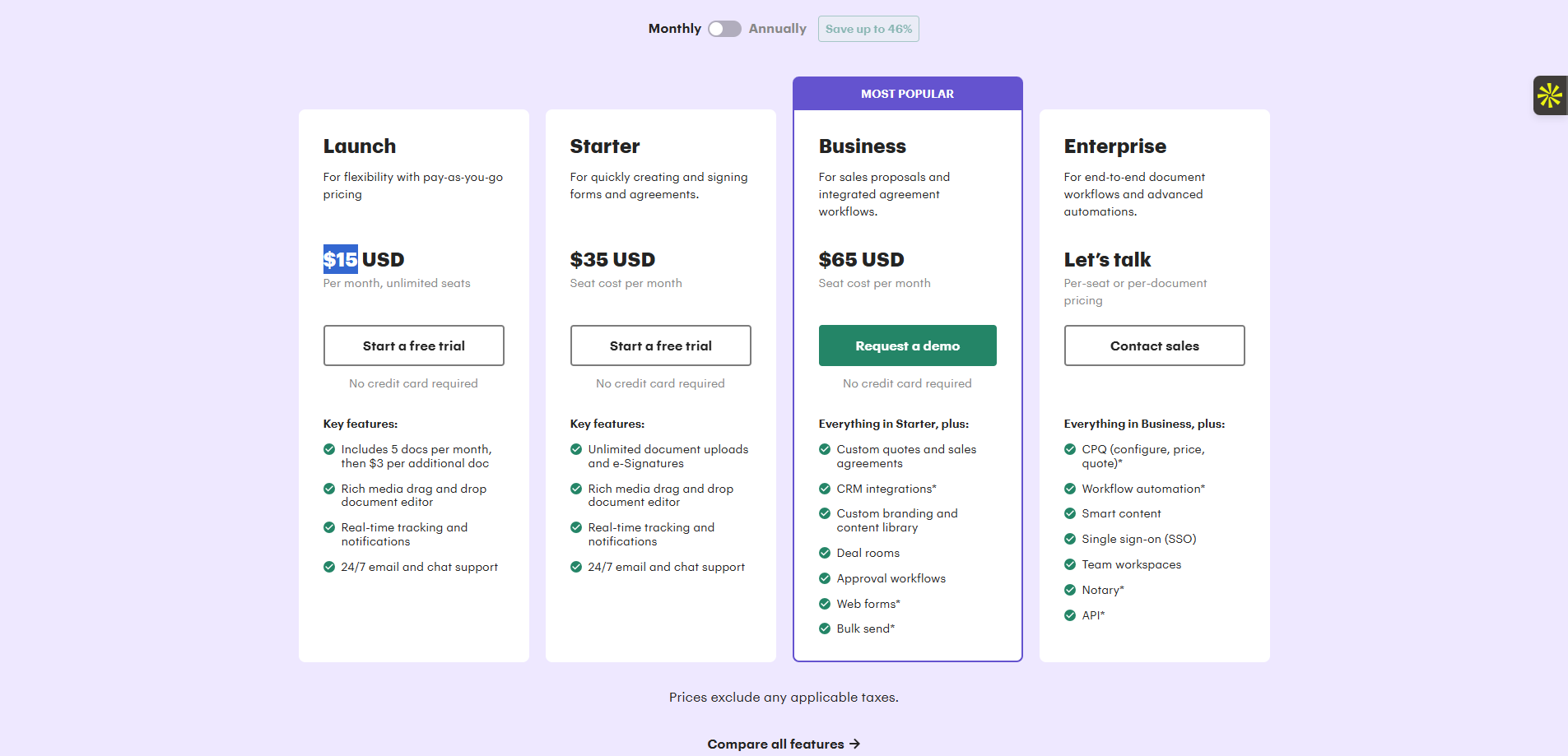The image size is (1568, 756).
Task: Click the checkmark icon next to Deal rooms
Action: tap(825, 553)
